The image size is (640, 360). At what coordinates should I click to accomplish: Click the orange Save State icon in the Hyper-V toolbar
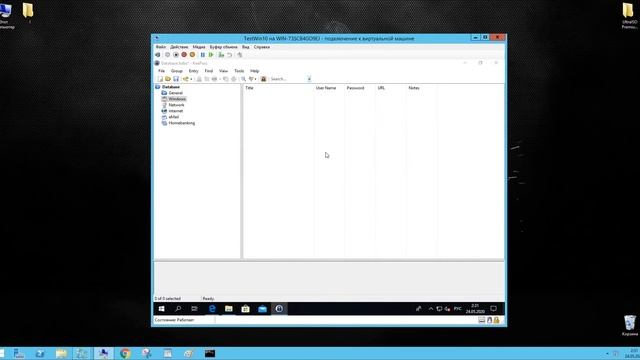[192, 55]
